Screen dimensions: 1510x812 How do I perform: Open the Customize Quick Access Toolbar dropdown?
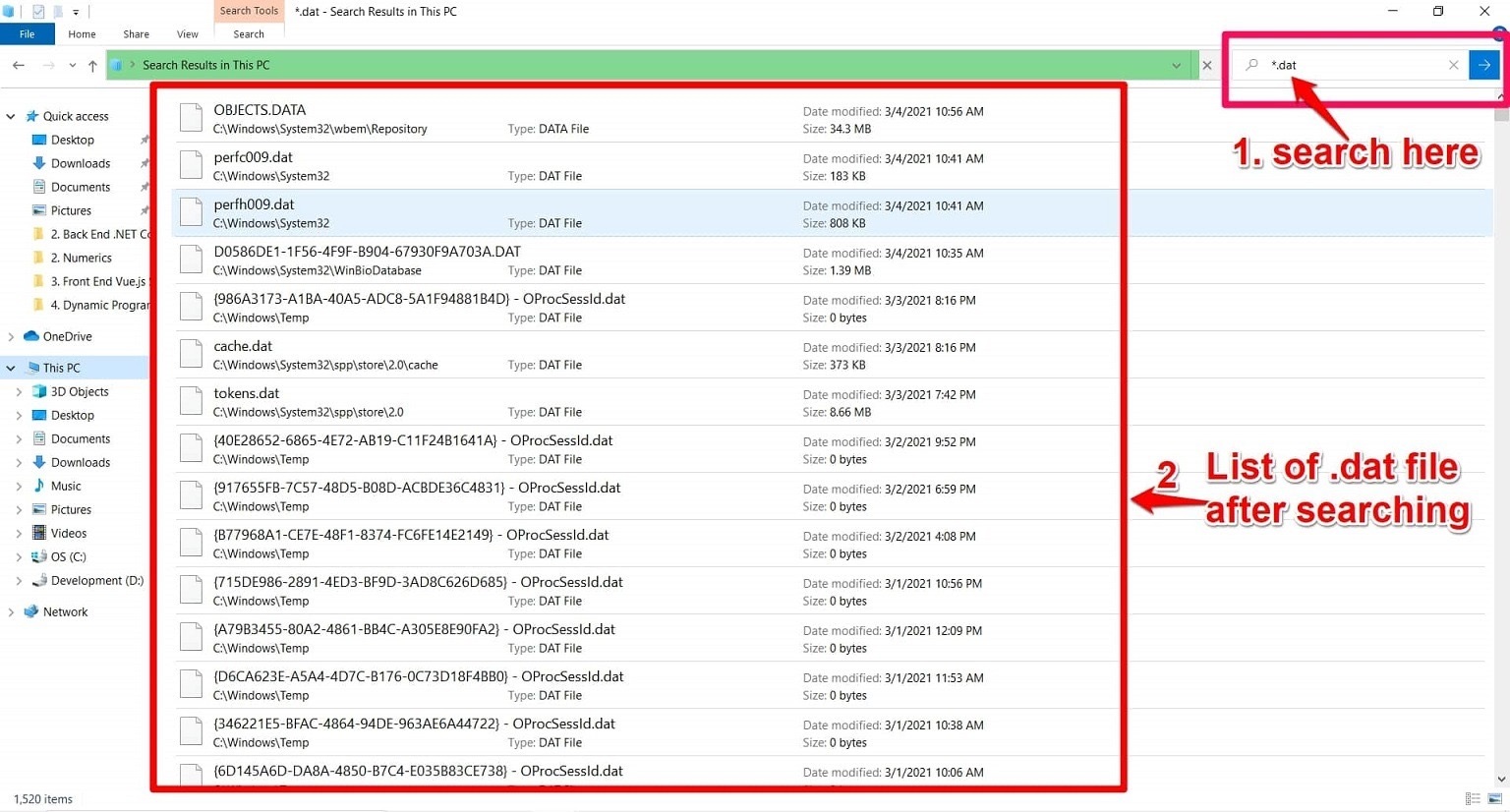coord(75,11)
